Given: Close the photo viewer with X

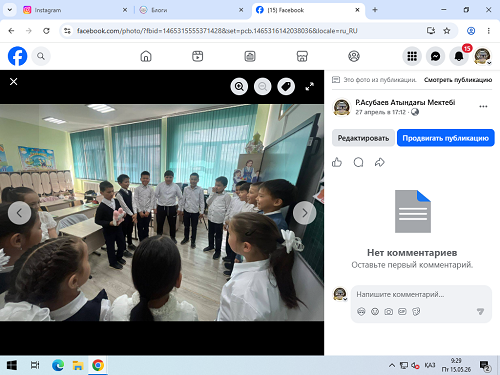Looking at the screenshot, I should click(14, 82).
